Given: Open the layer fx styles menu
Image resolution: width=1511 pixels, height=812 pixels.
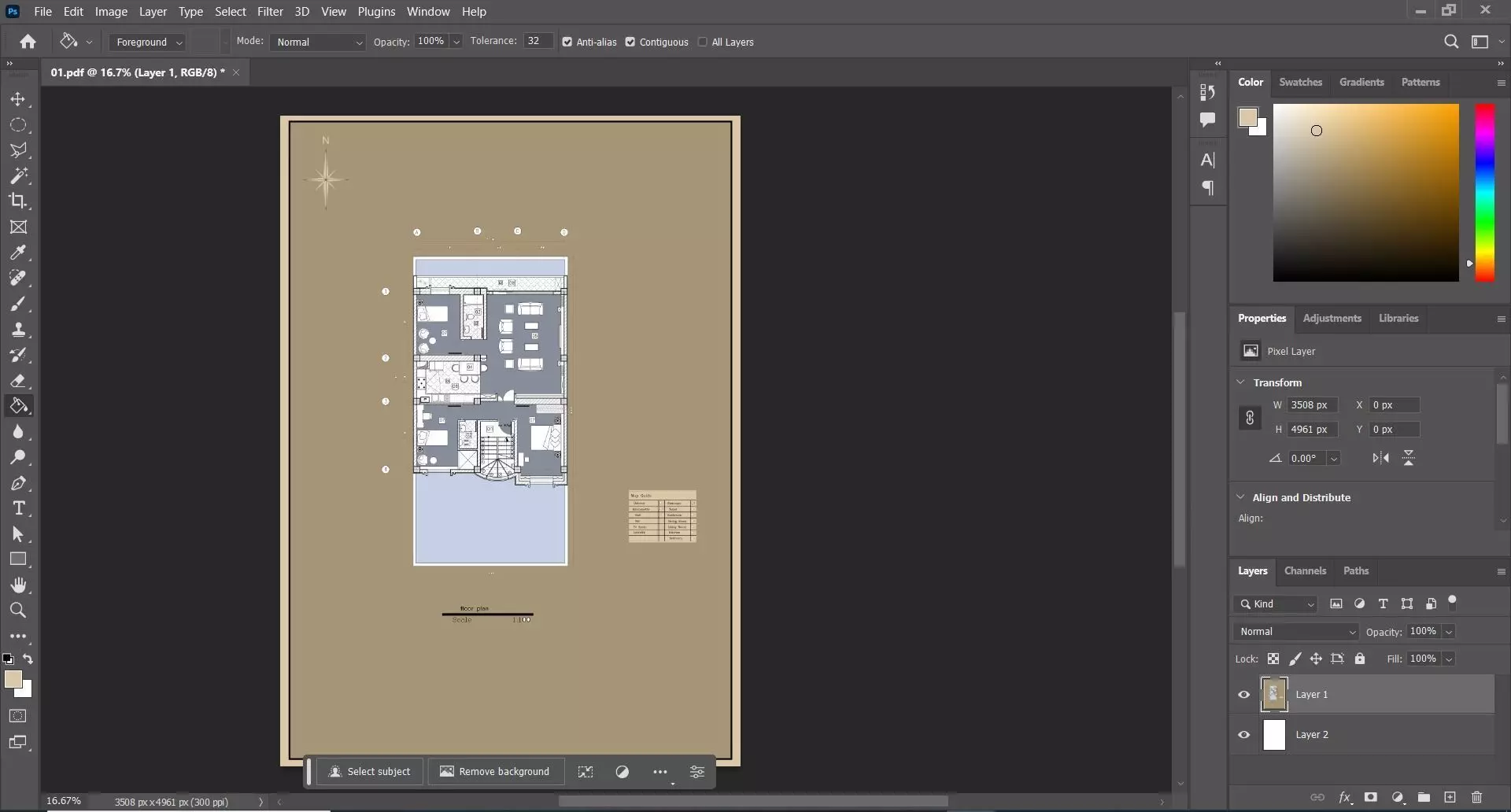Looking at the screenshot, I should tap(1344, 797).
